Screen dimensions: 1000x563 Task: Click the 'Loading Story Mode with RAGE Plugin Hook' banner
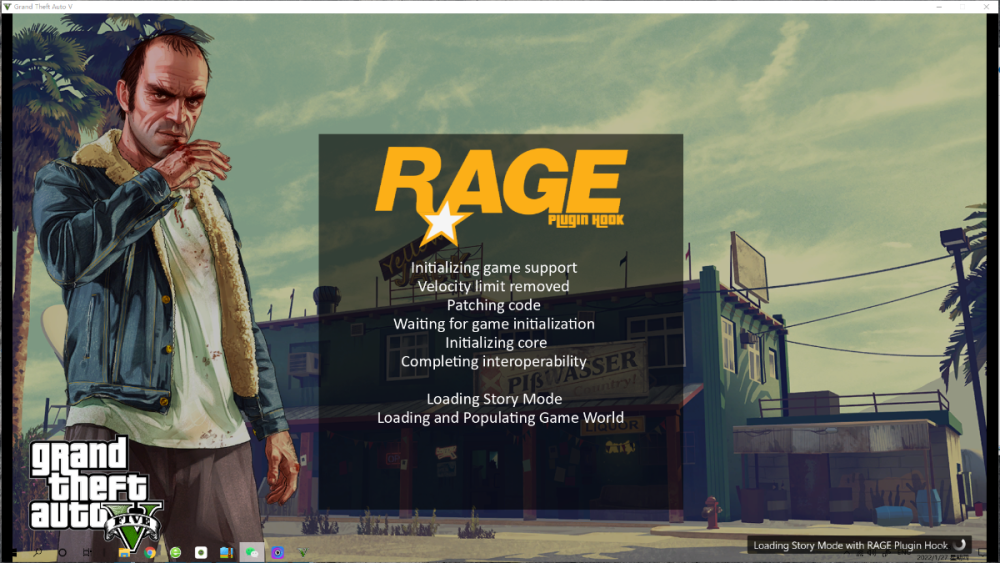coord(850,545)
